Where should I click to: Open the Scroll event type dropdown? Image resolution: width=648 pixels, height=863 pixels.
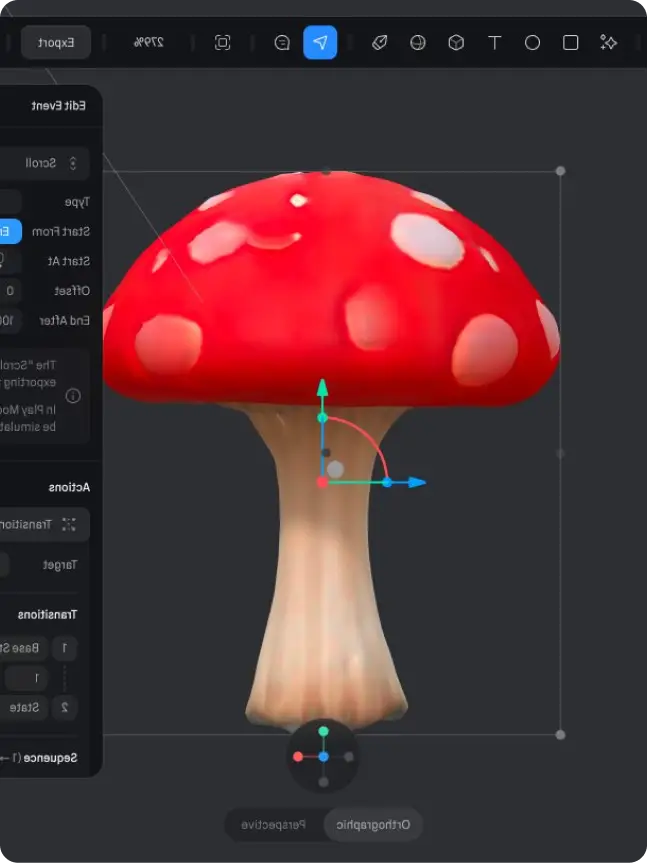pyautogui.click(x=45, y=163)
